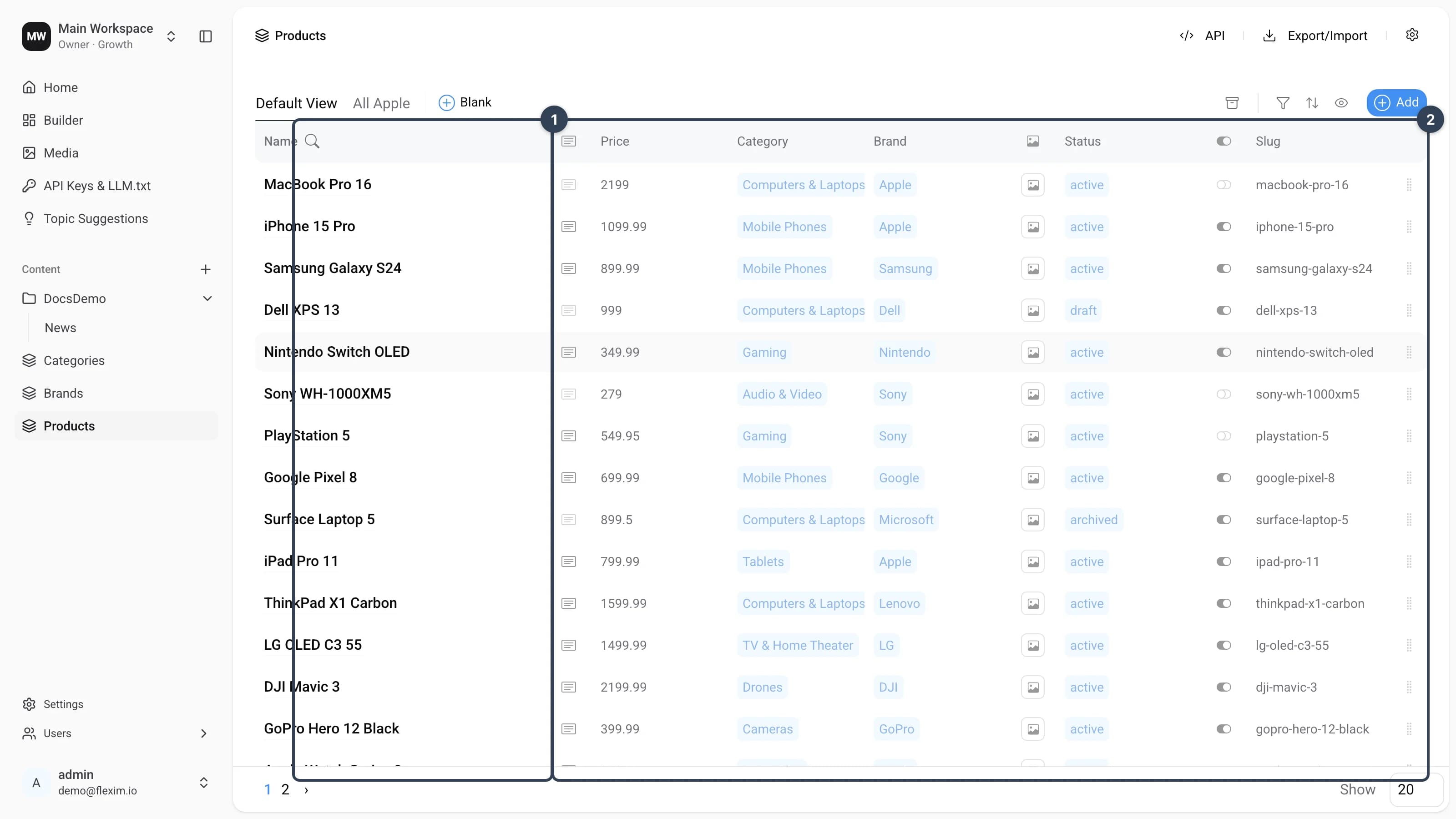Image resolution: width=1456 pixels, height=819 pixels.
Task: Click the archive box icon
Action: pyautogui.click(x=1232, y=103)
